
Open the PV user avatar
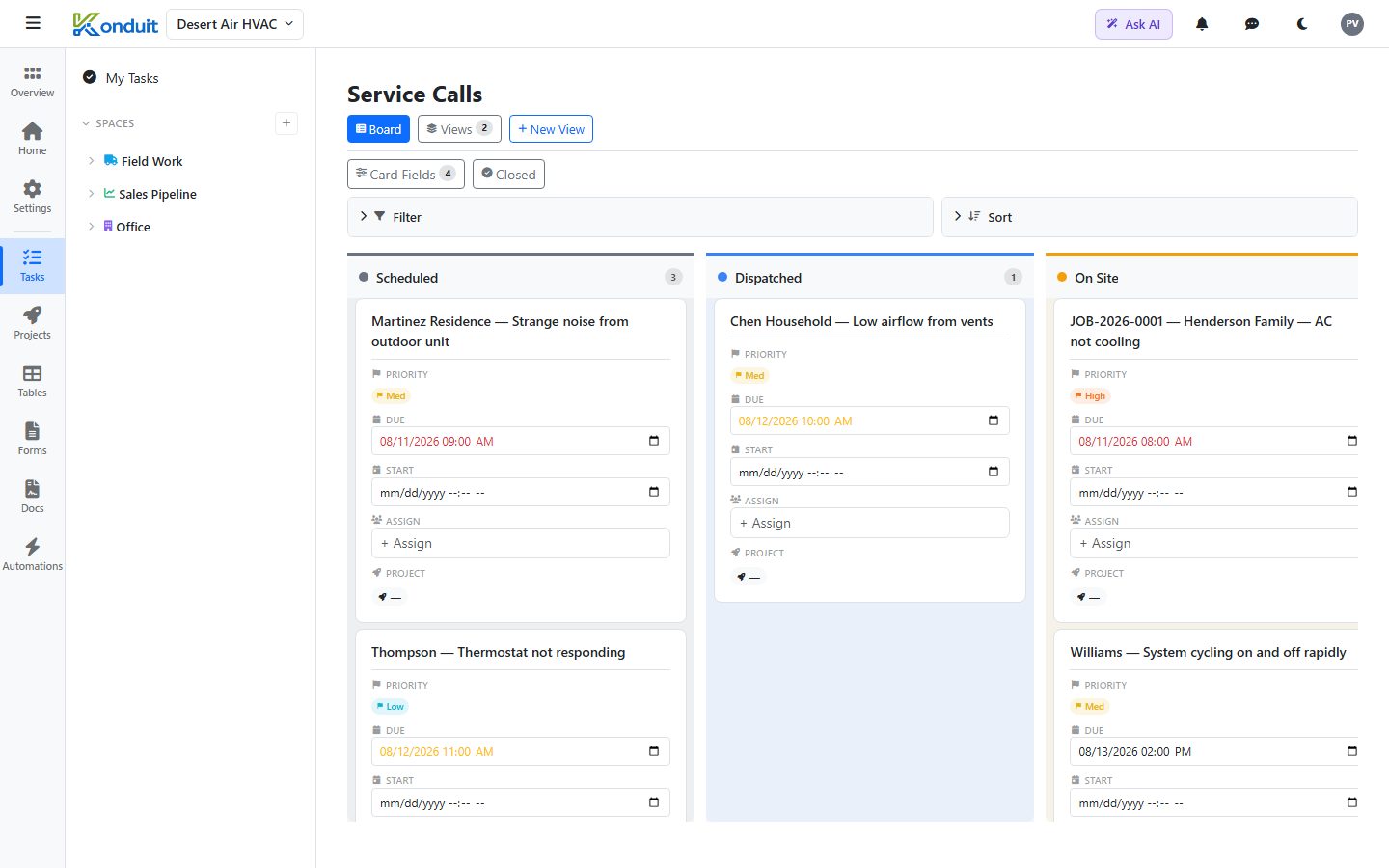[1352, 24]
